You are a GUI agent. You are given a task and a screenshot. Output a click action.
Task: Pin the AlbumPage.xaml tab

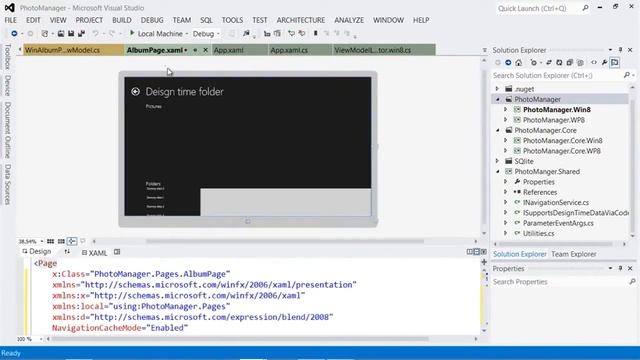(x=195, y=50)
